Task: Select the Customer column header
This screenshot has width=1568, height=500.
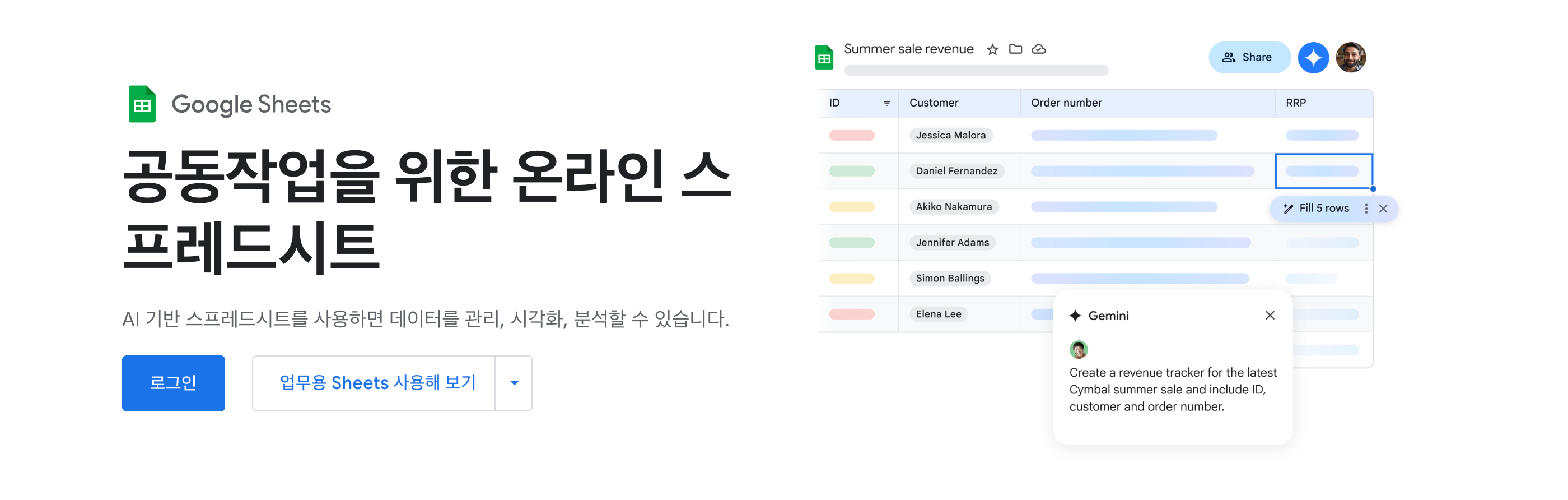Action: tap(959, 103)
